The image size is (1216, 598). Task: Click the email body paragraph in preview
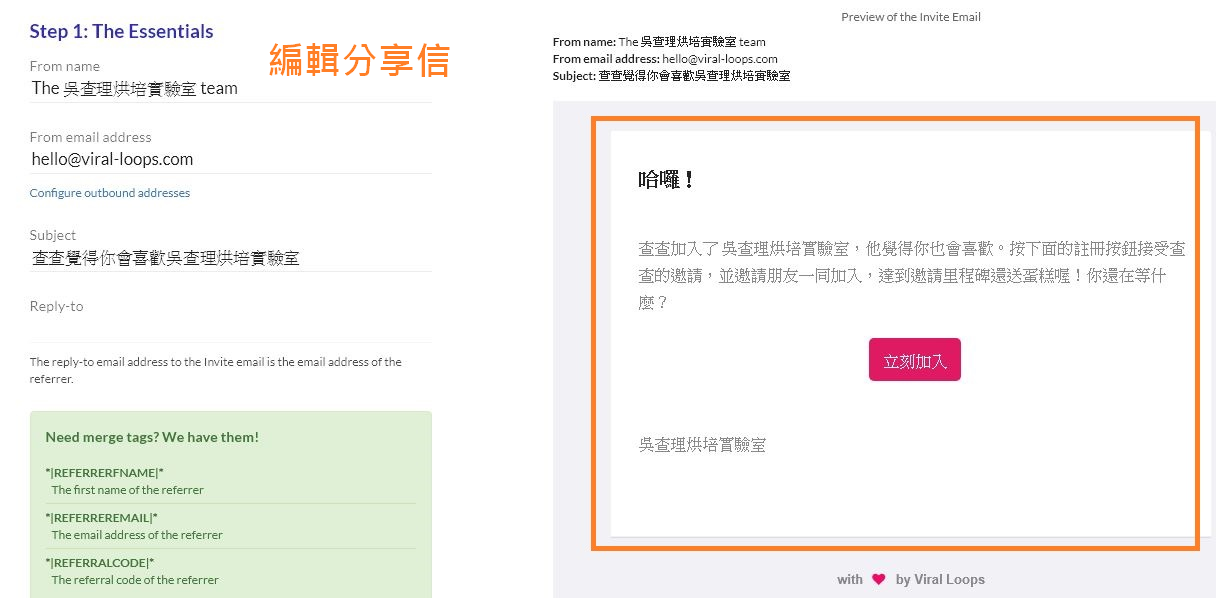pos(912,275)
